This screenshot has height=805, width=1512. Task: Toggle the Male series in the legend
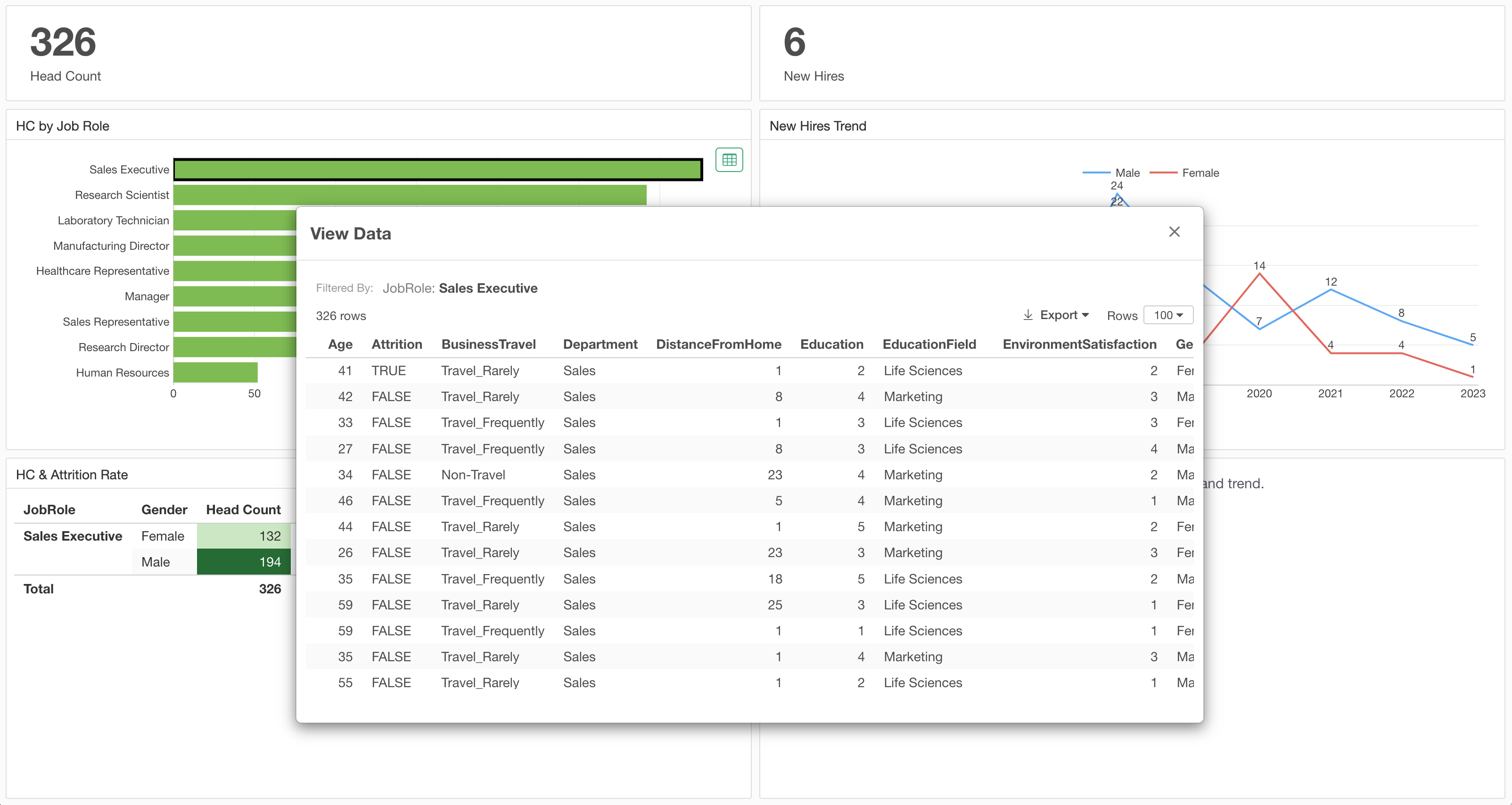1111,173
